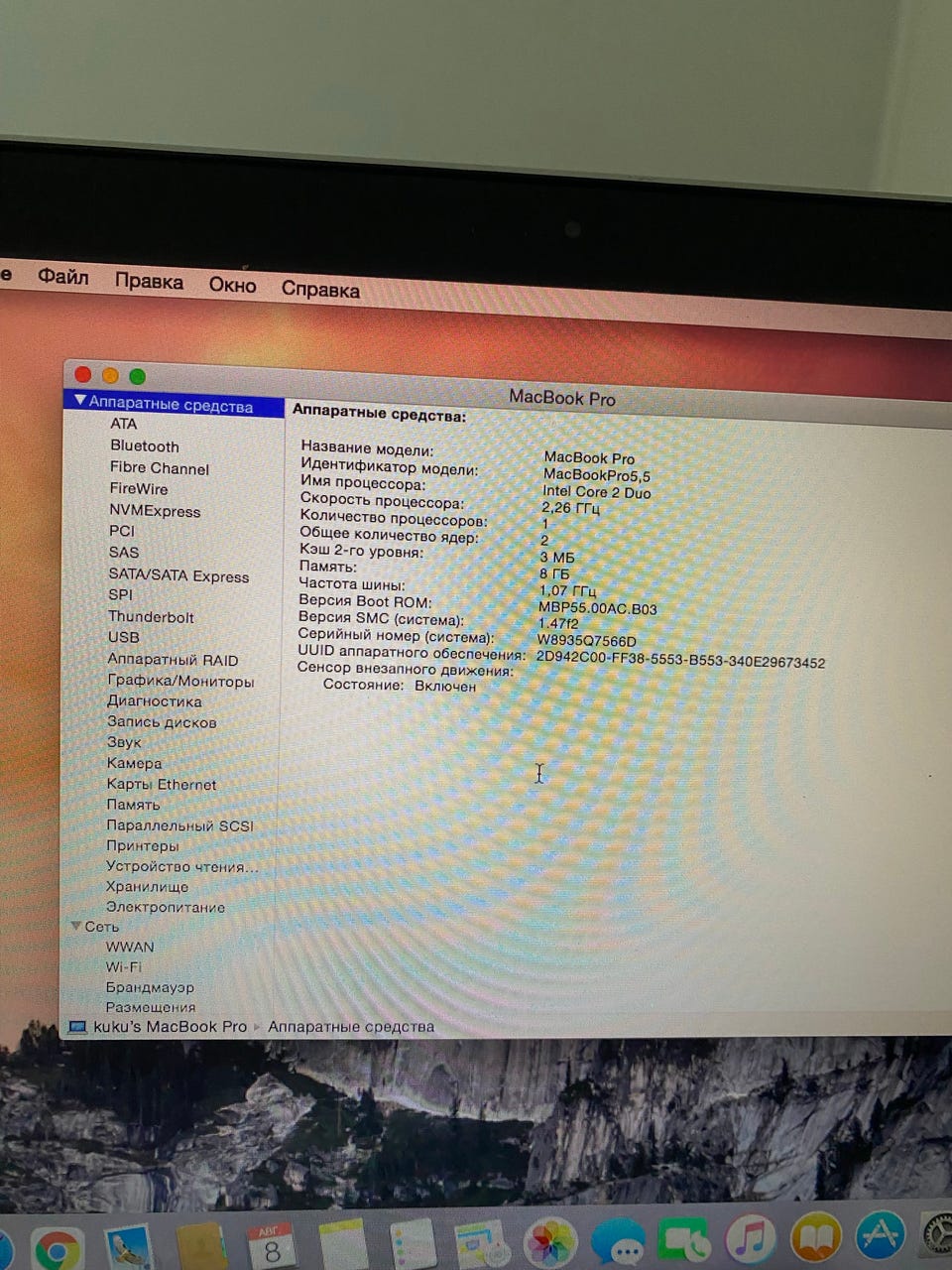Screen dimensions: 952x1270
Task: Select SPI in the sidebar
Action: coord(120,595)
